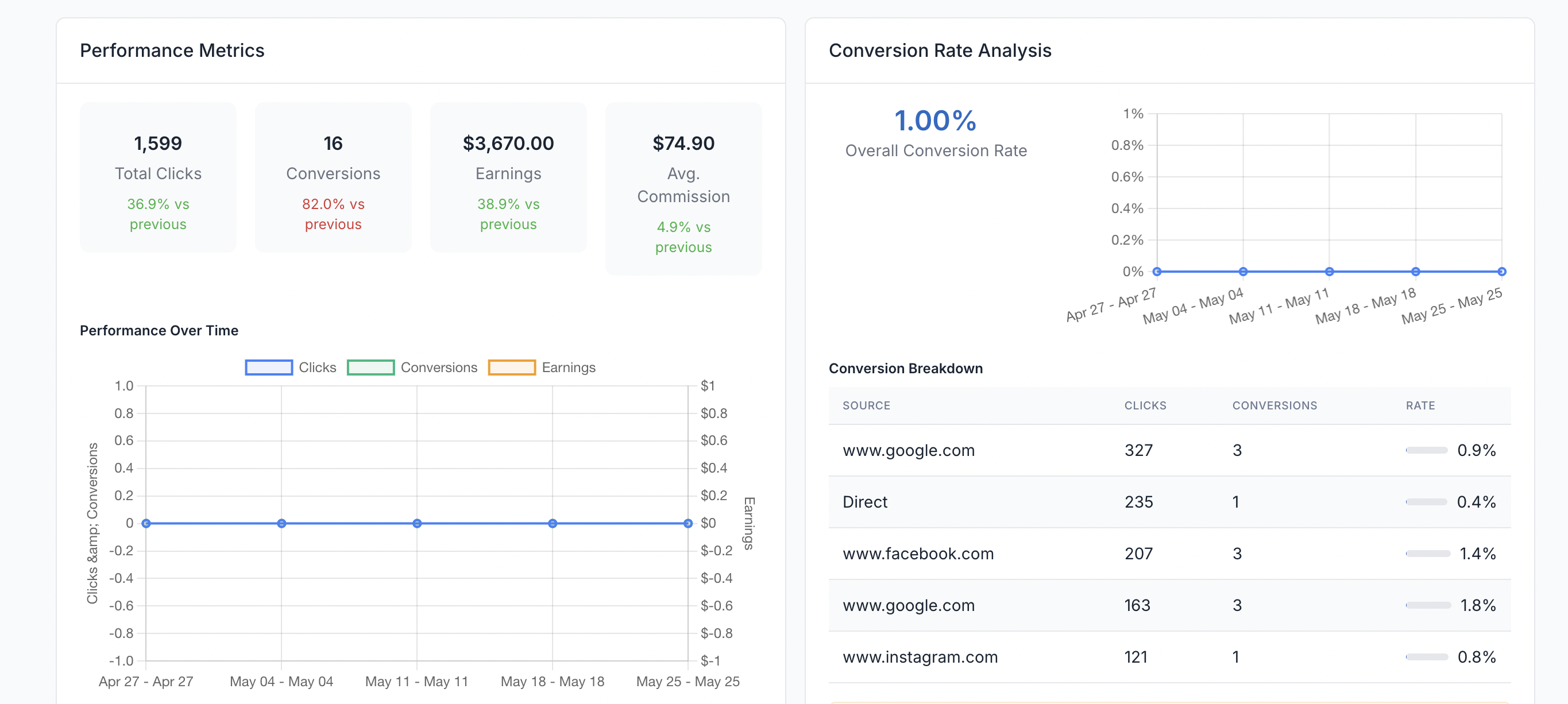Image resolution: width=1568 pixels, height=704 pixels.
Task: Click the 1.4% rate progress bar
Action: (x=1427, y=554)
